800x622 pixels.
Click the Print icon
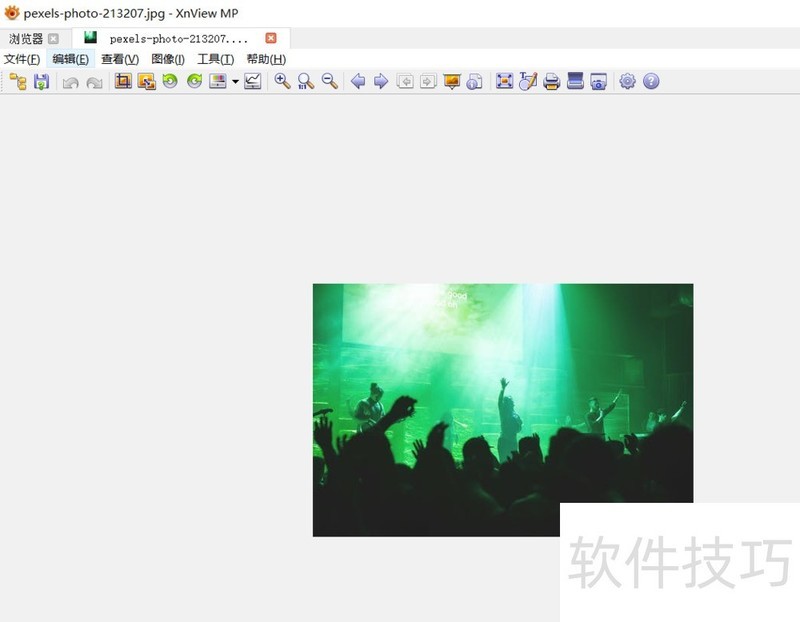[x=550, y=82]
